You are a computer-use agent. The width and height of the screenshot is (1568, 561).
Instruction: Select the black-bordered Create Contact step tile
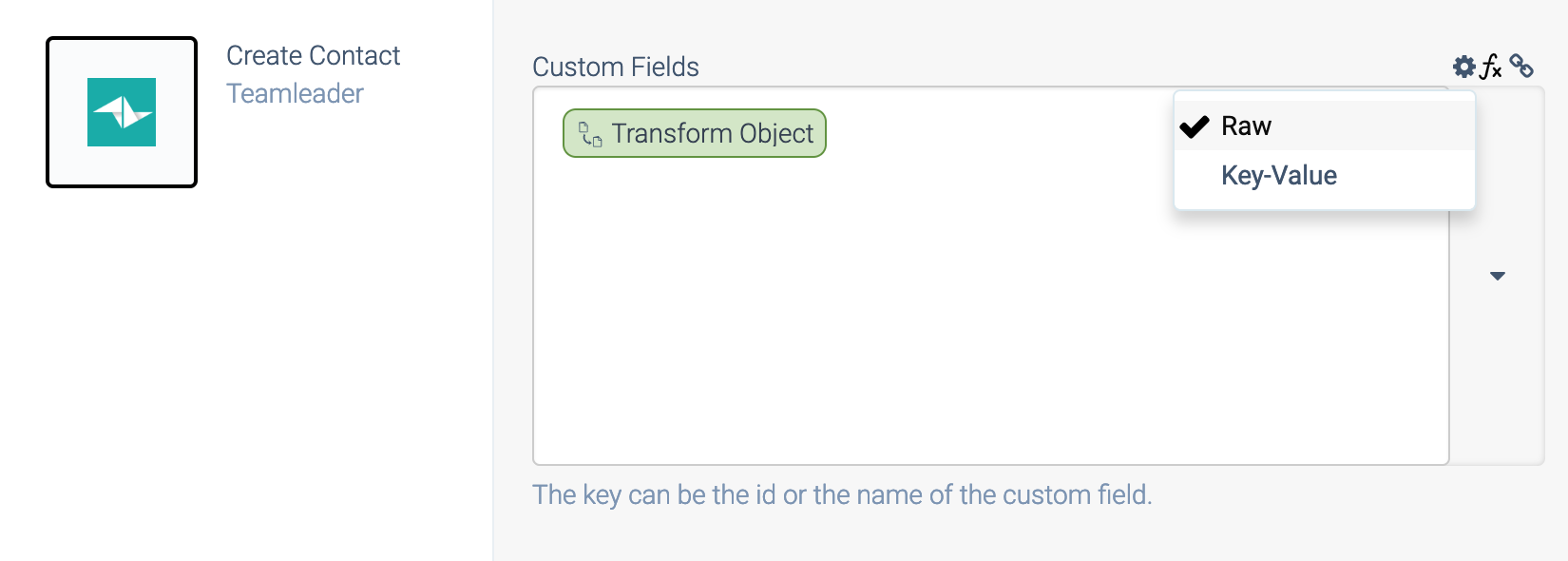tap(122, 112)
